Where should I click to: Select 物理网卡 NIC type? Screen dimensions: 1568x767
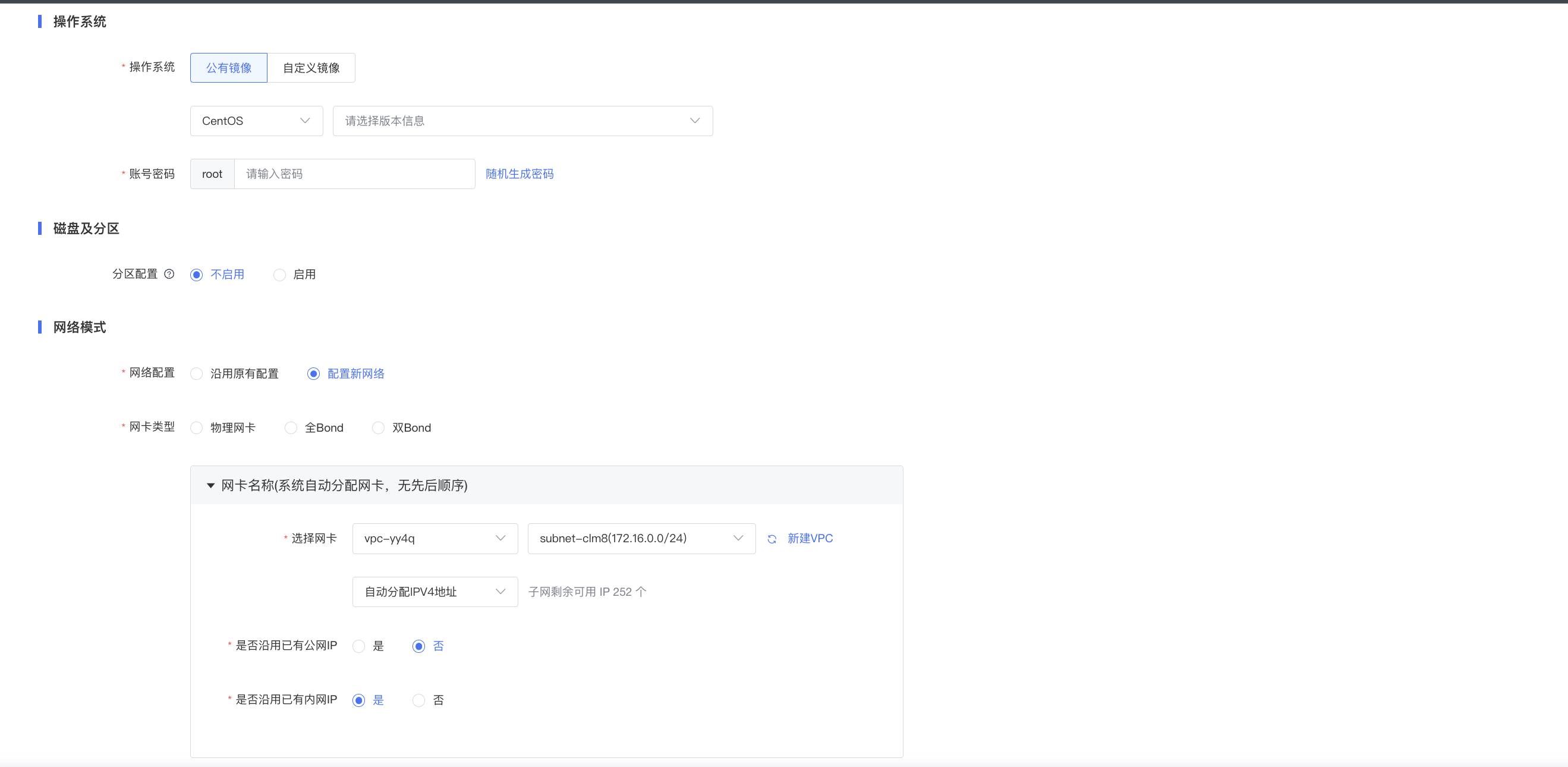click(x=197, y=428)
